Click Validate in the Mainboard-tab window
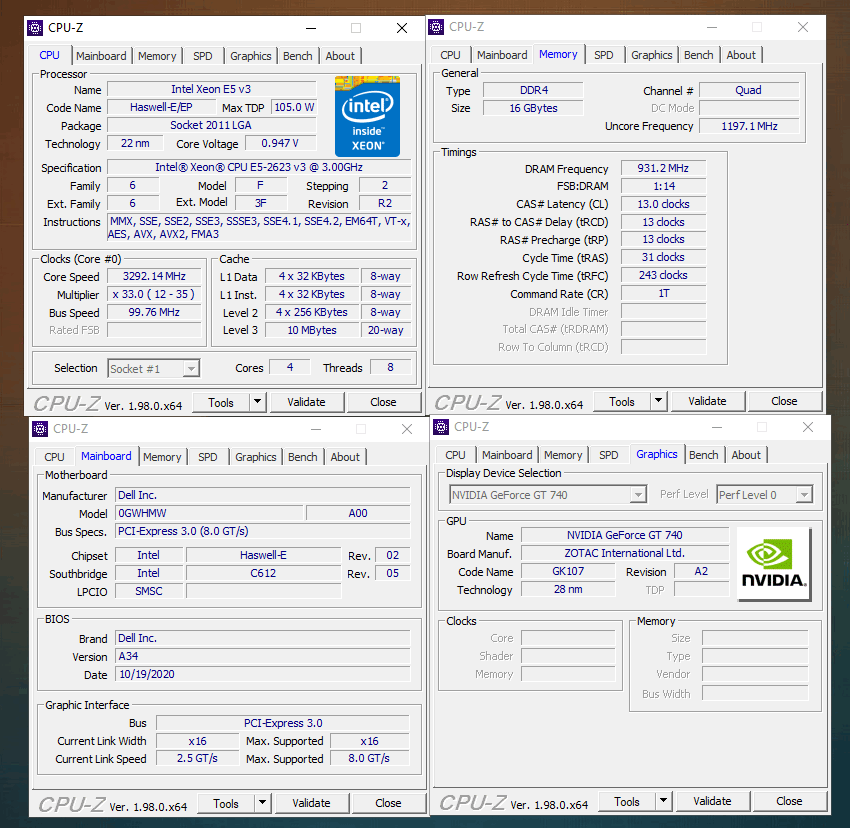Viewport: 850px width, 828px height. [311, 803]
